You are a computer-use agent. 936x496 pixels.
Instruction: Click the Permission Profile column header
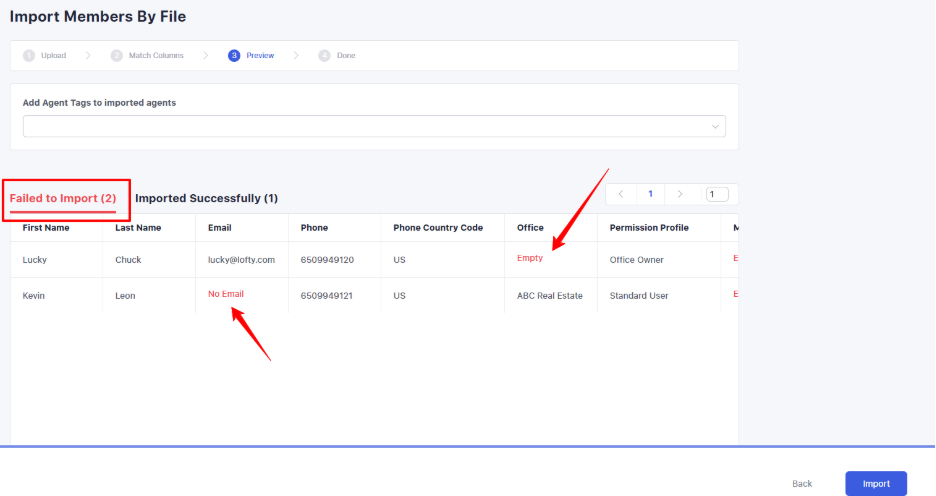(x=649, y=228)
